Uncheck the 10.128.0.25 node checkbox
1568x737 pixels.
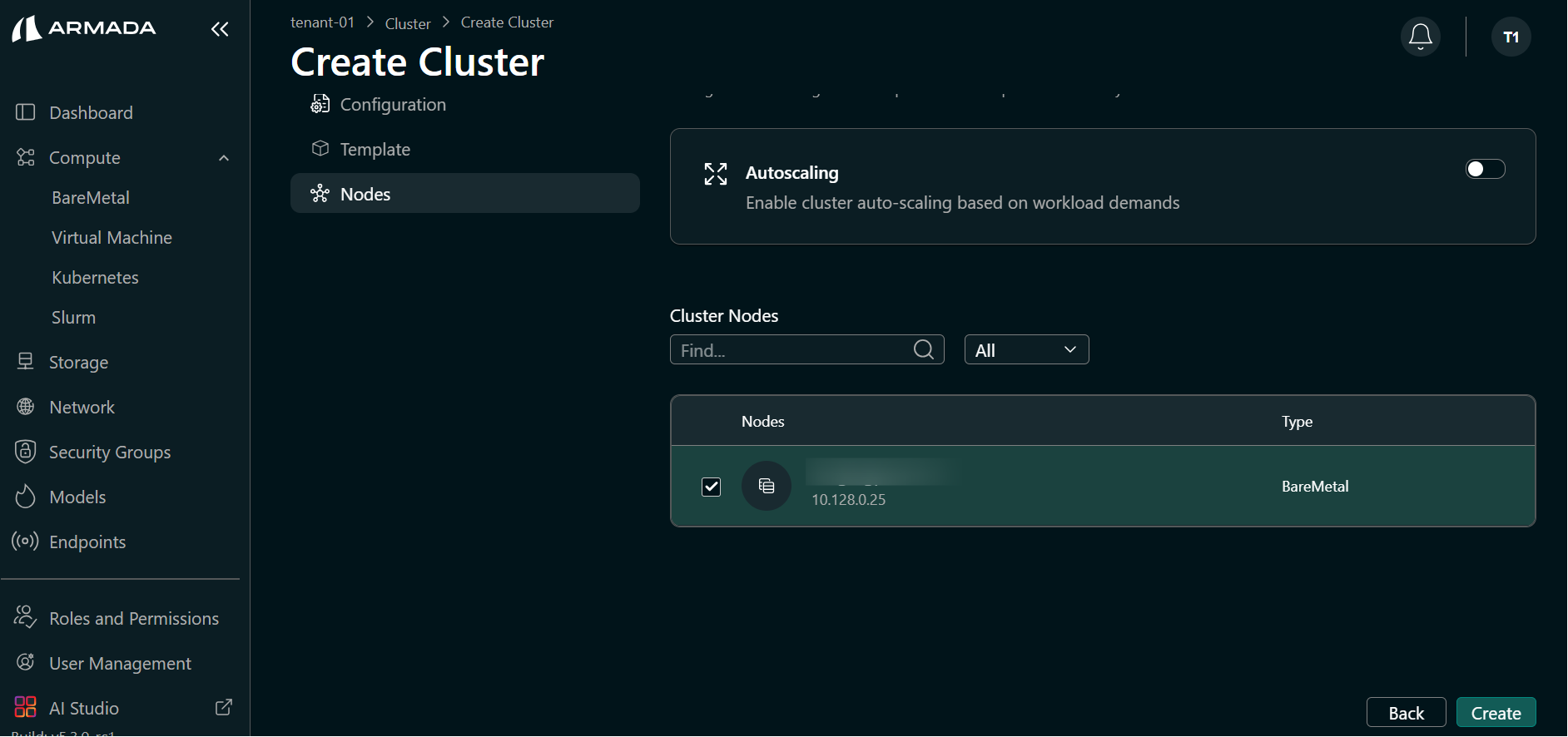pos(712,487)
